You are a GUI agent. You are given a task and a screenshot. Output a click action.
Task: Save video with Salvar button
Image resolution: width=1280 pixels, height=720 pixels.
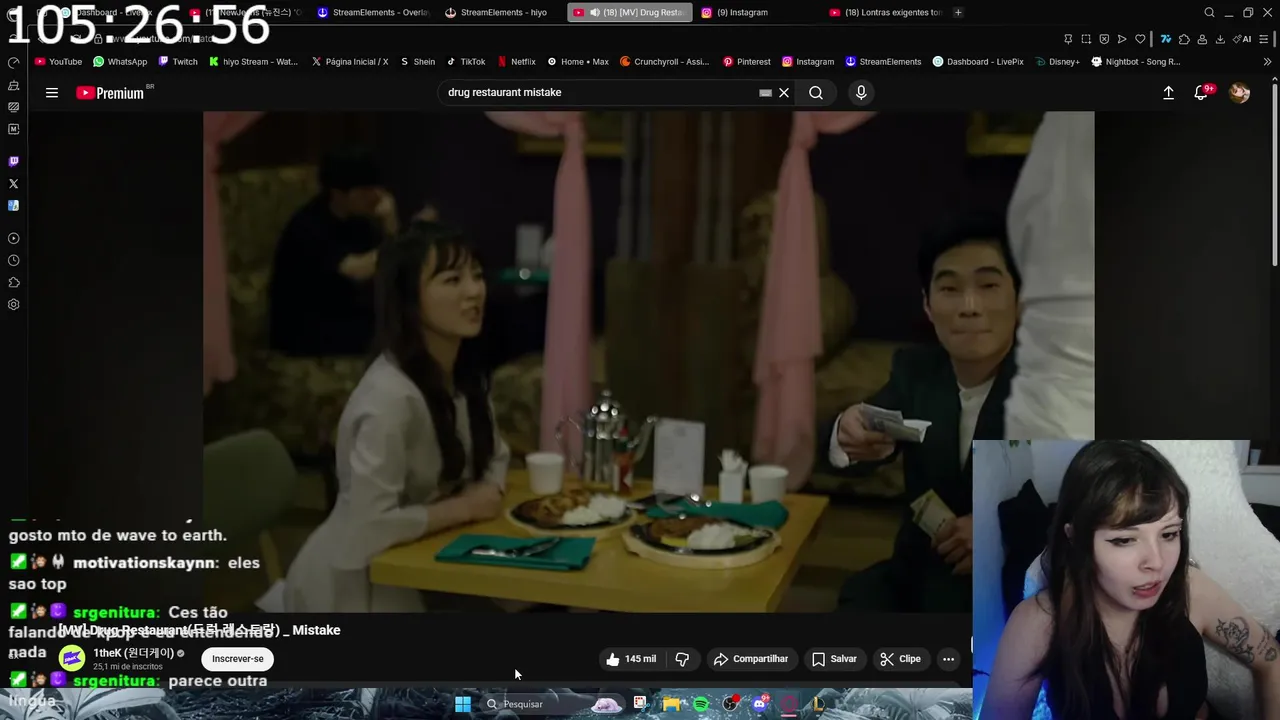(834, 659)
